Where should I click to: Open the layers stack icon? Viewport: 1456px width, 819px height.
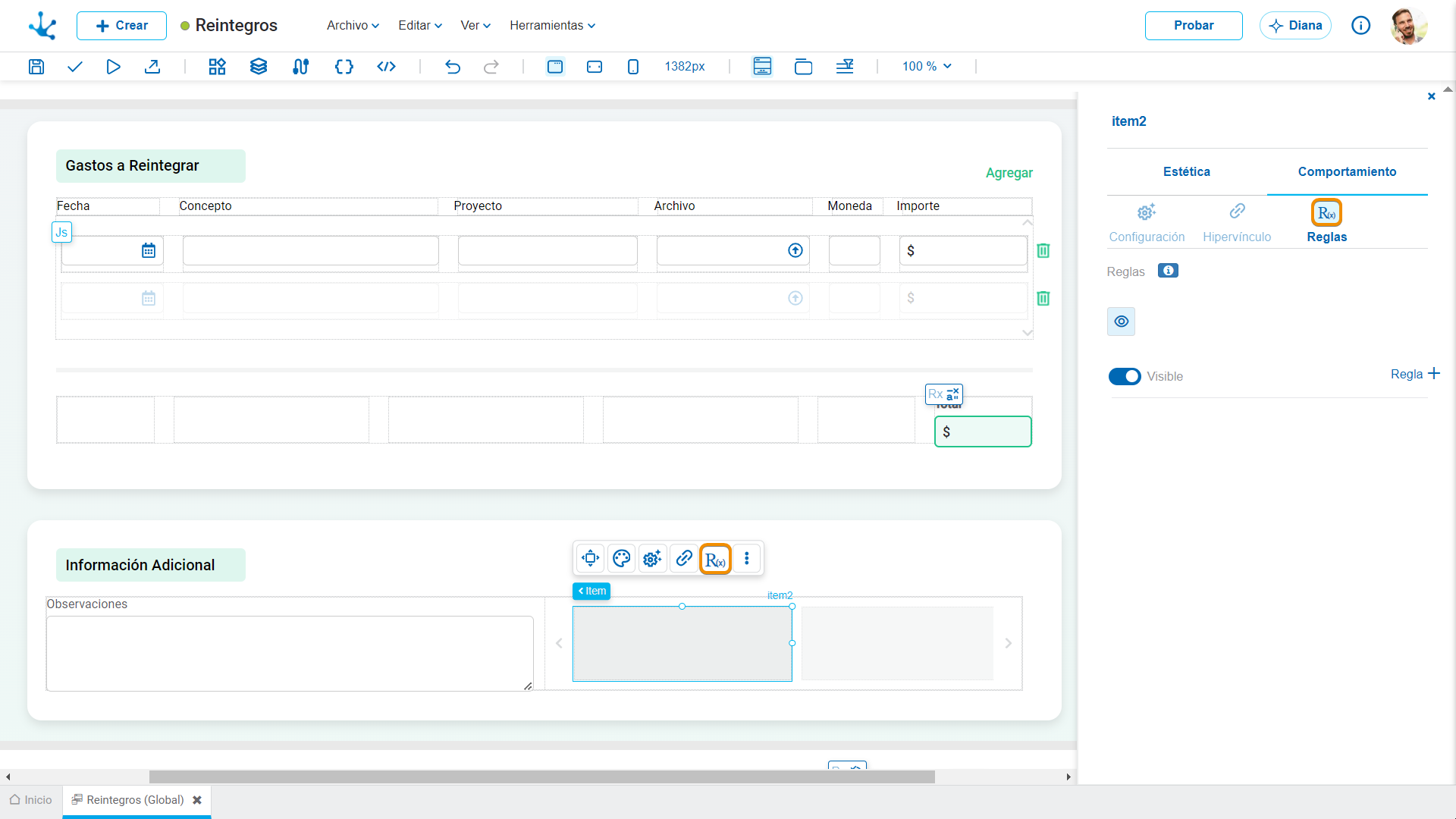point(259,67)
